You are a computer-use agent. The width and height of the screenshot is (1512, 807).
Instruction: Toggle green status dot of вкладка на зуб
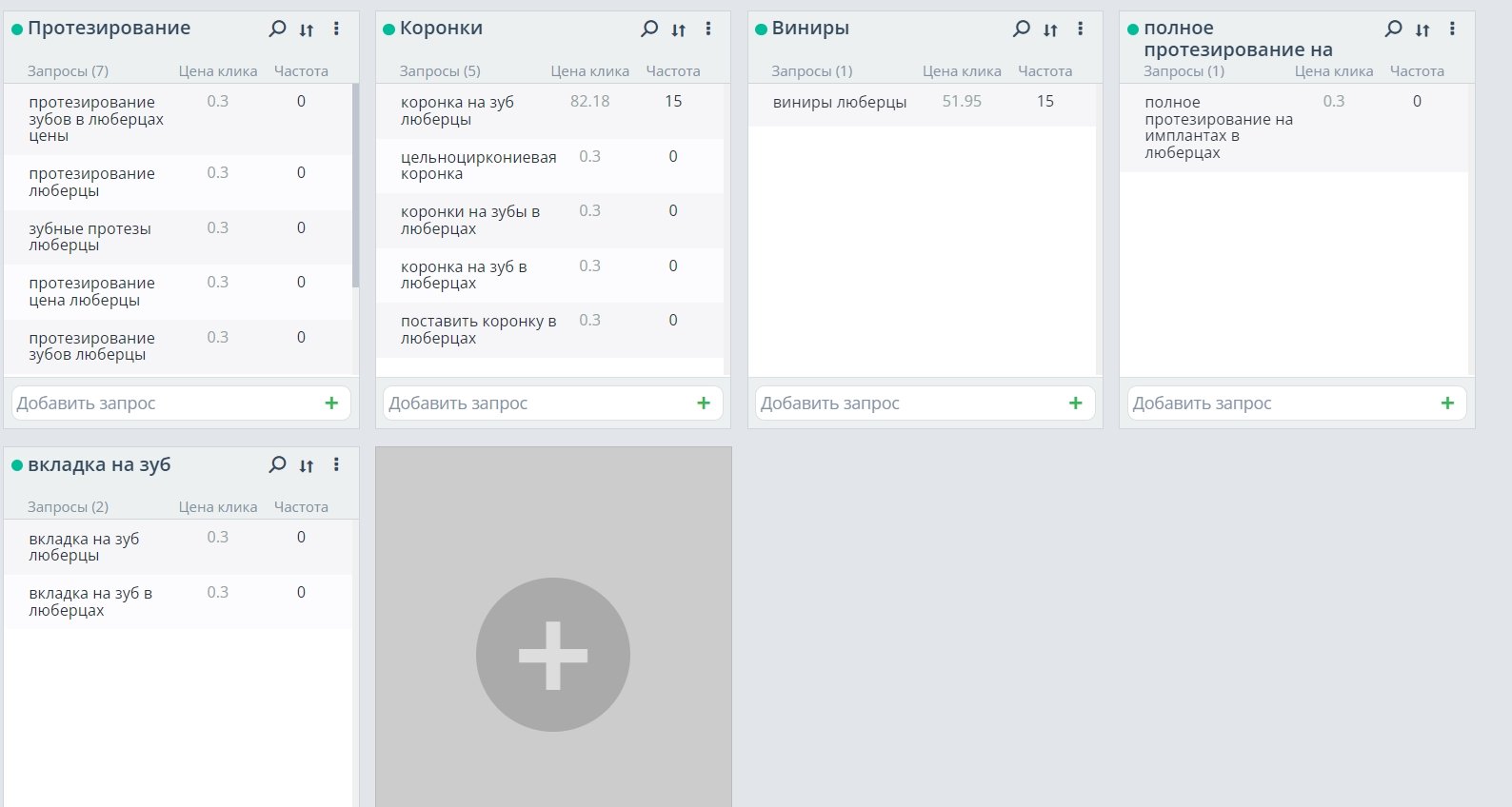pyautogui.click(x=17, y=465)
